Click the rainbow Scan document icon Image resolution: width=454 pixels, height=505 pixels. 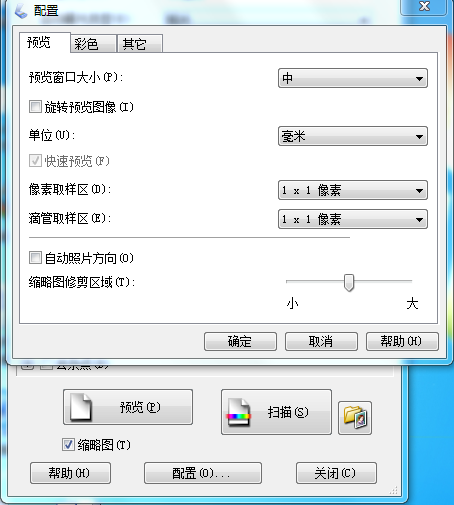pos(238,412)
